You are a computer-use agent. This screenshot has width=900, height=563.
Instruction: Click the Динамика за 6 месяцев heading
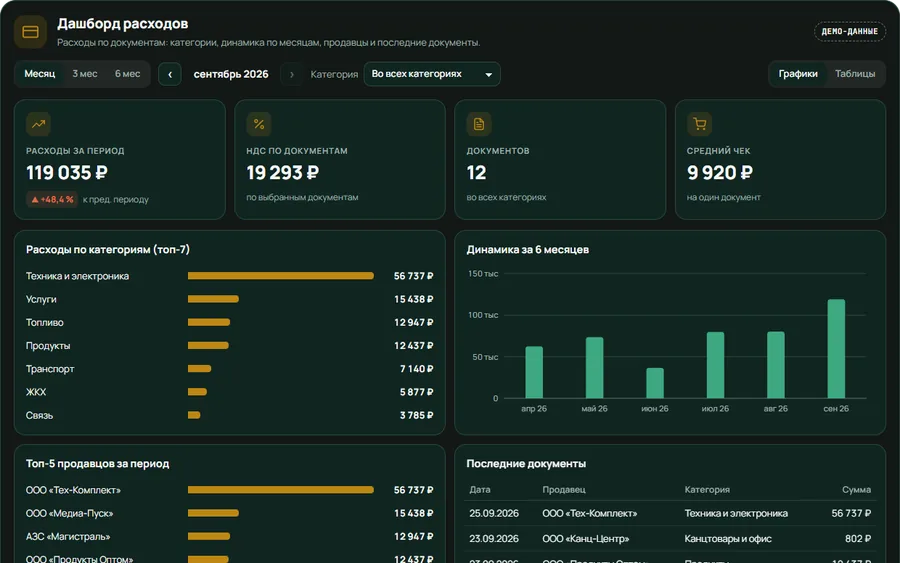coord(527,250)
